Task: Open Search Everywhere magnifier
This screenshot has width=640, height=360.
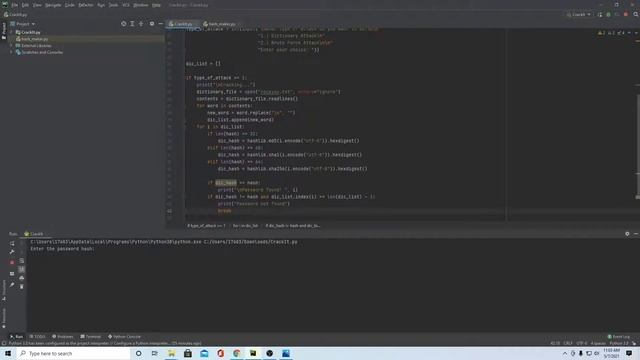Action: (x=636, y=14)
